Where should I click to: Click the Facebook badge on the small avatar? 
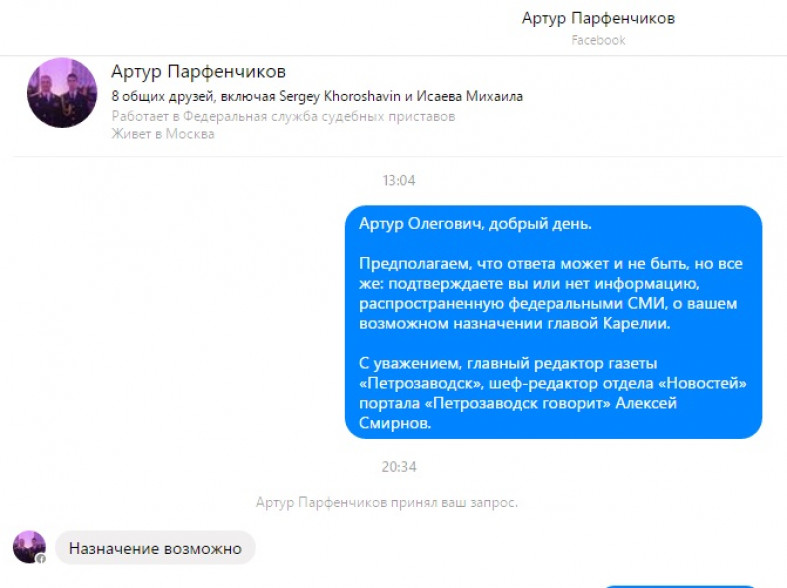[x=41, y=558]
